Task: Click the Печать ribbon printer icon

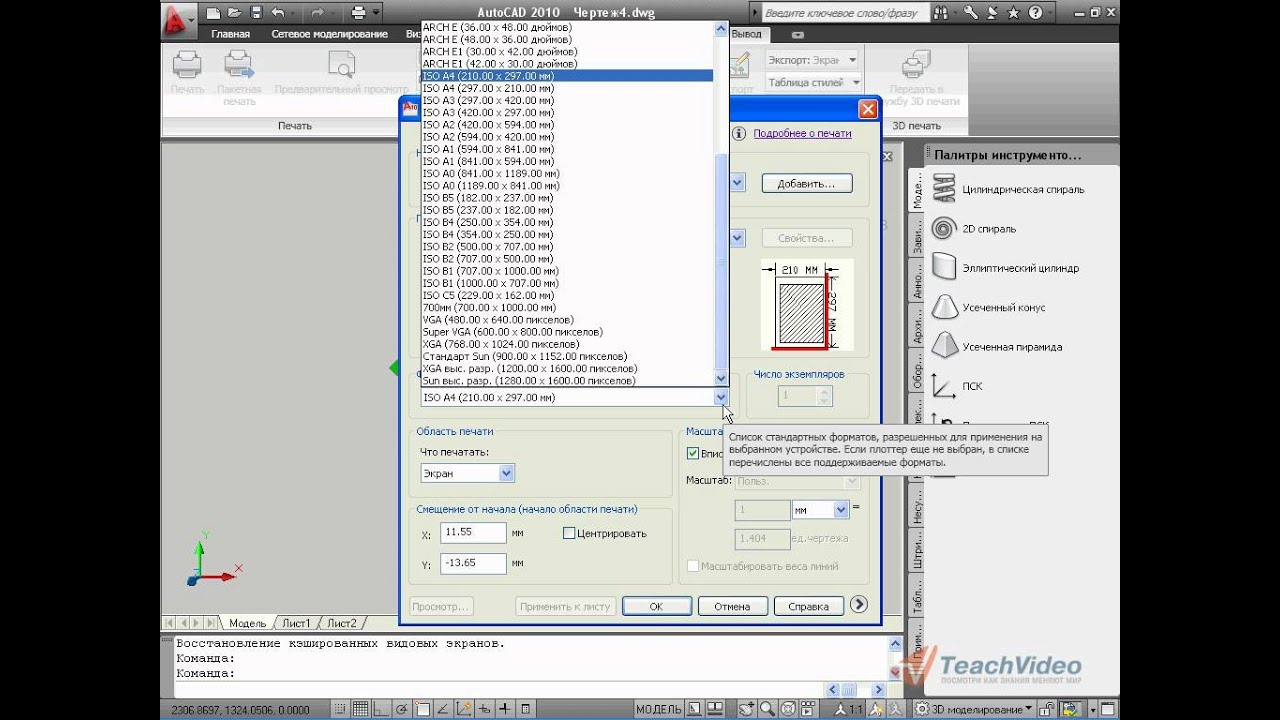Action: click(187, 65)
